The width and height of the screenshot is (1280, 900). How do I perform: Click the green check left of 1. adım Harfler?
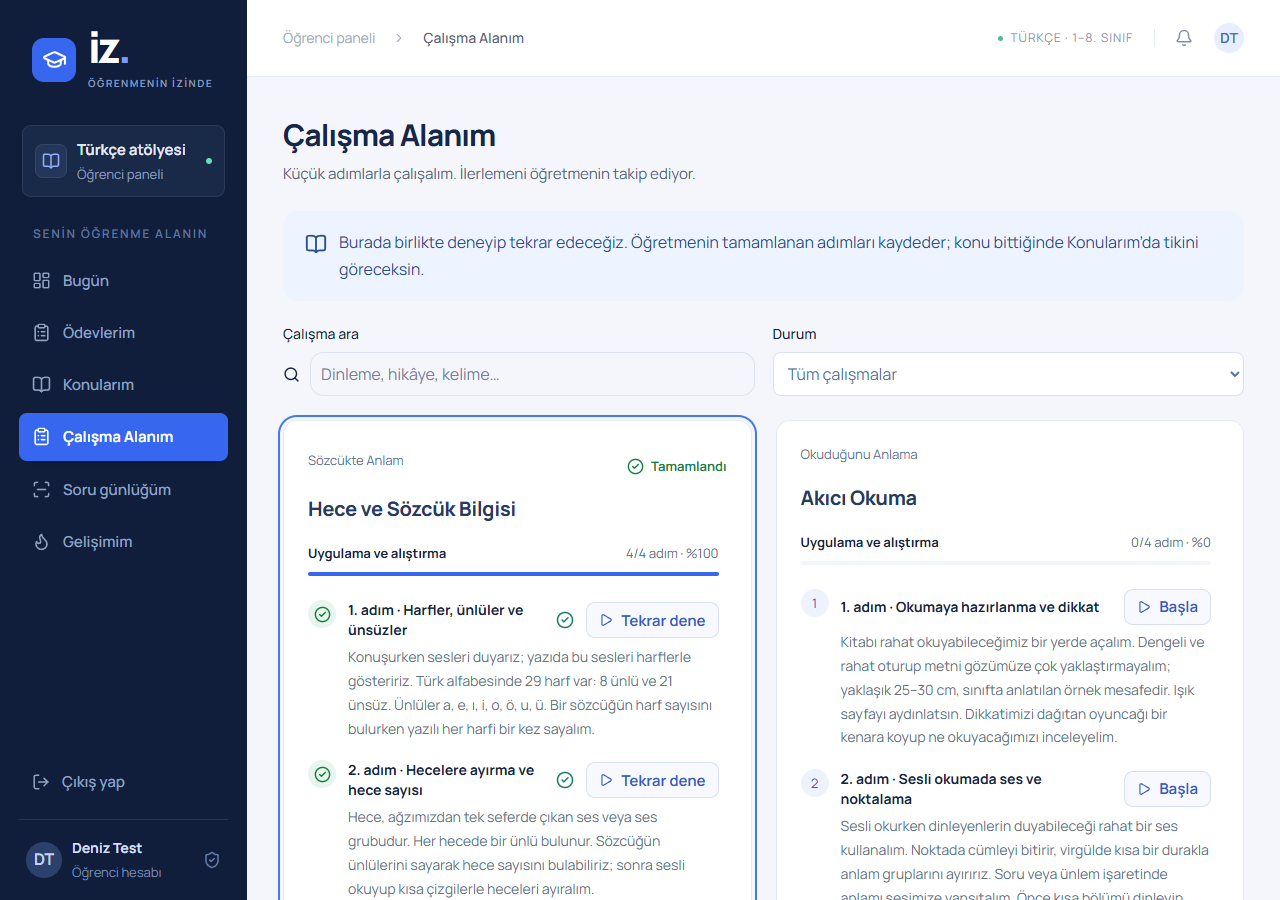[322, 614]
